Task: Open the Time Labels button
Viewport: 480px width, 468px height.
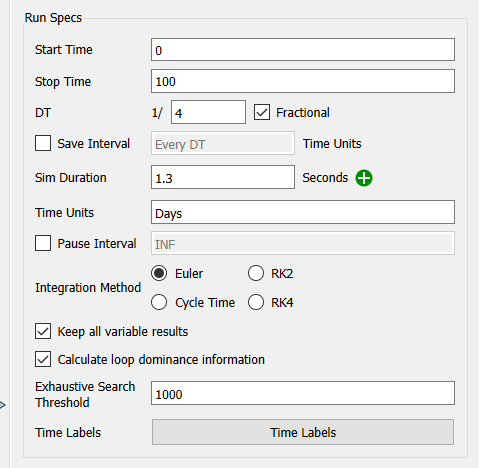Action: (303, 432)
